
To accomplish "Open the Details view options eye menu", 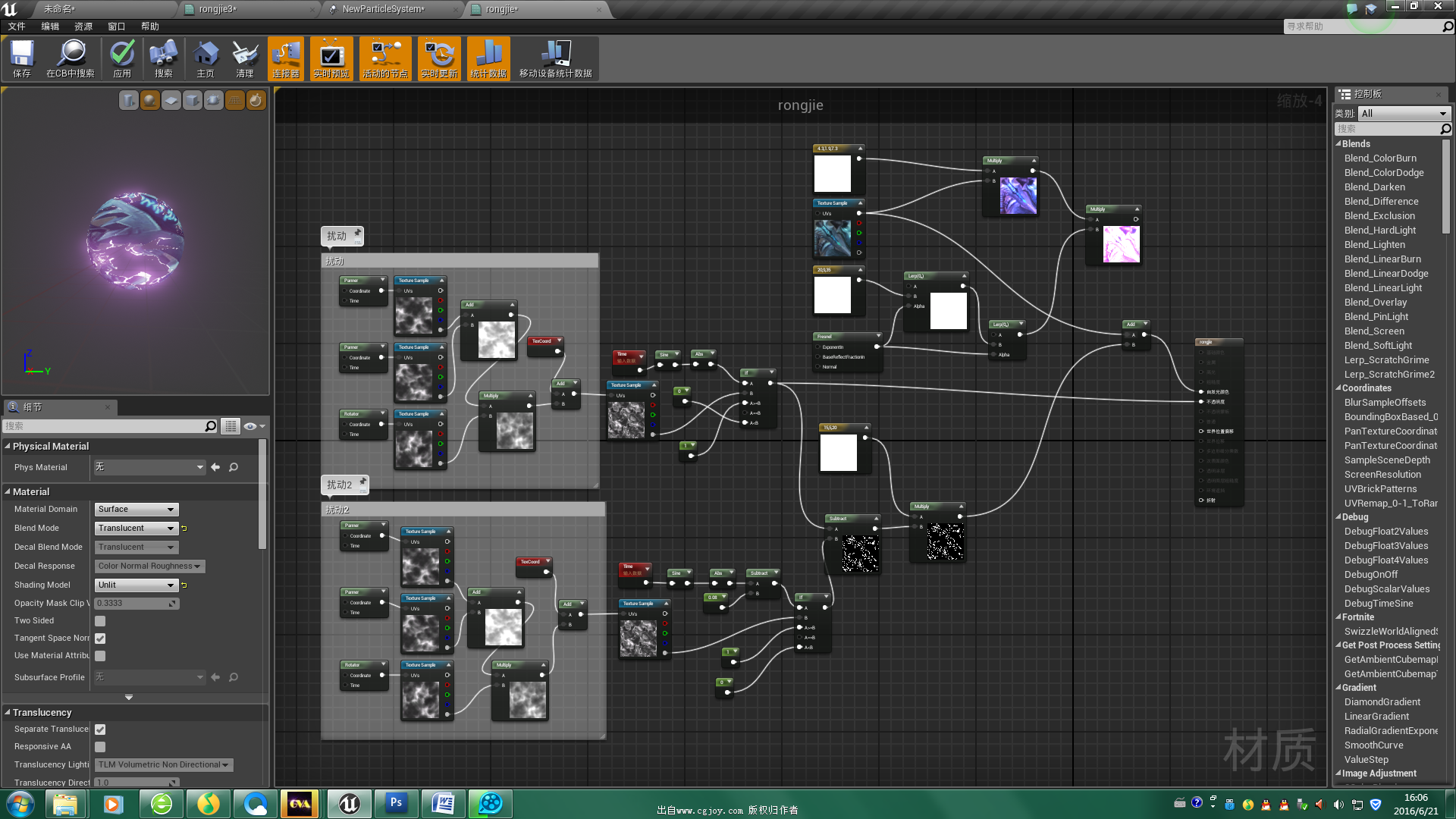I will click(x=254, y=426).
